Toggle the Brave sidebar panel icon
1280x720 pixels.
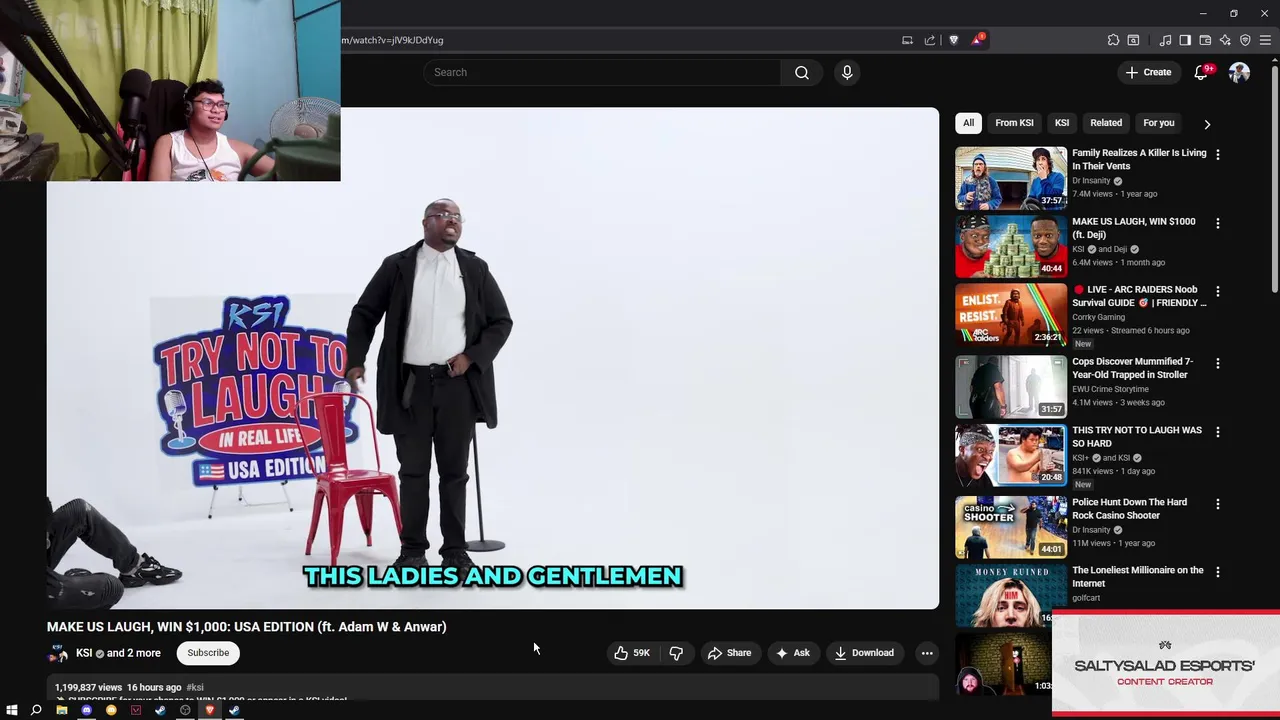tap(1185, 40)
